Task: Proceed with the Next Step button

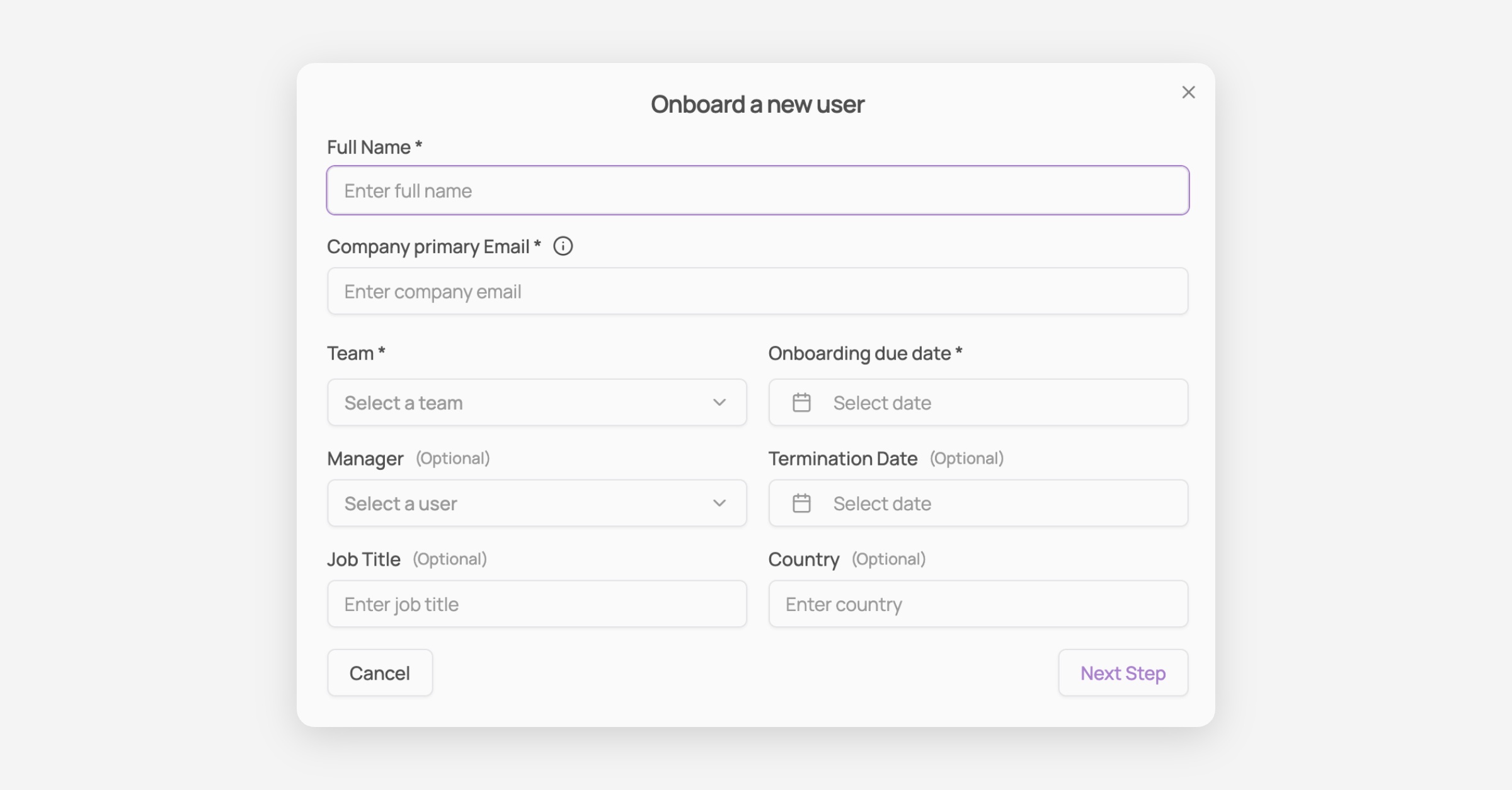Action: coord(1123,673)
